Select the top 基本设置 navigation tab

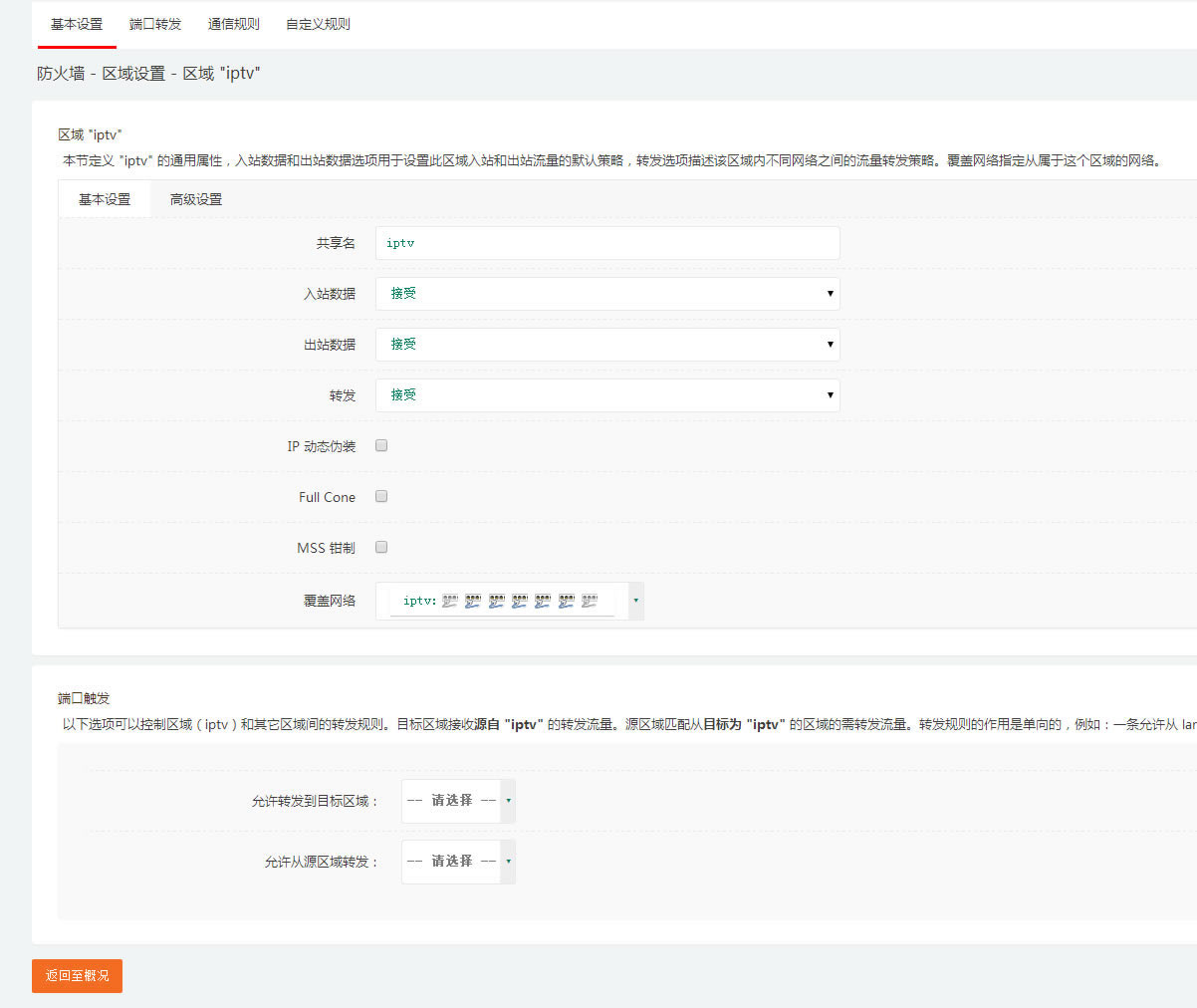pos(77,24)
